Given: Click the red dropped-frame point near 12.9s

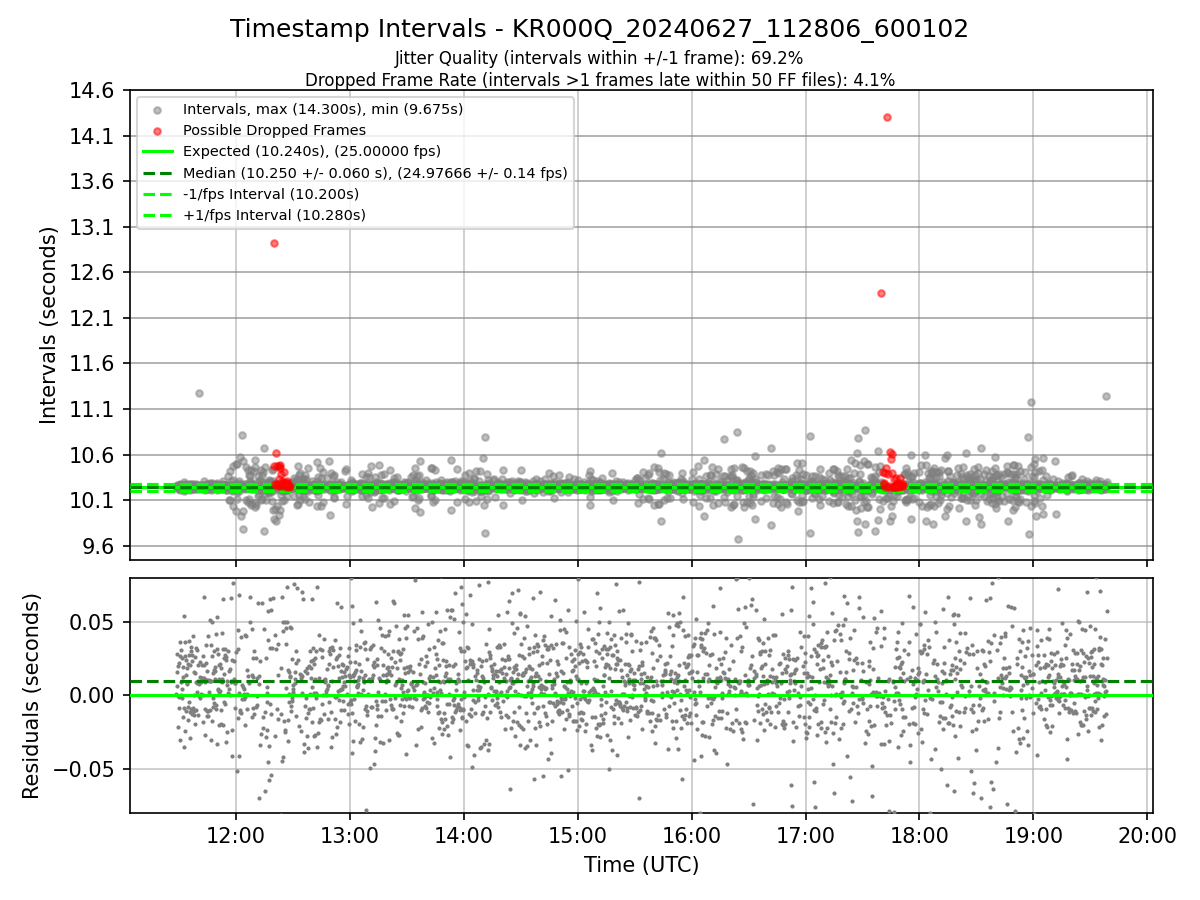Looking at the screenshot, I should [274, 243].
